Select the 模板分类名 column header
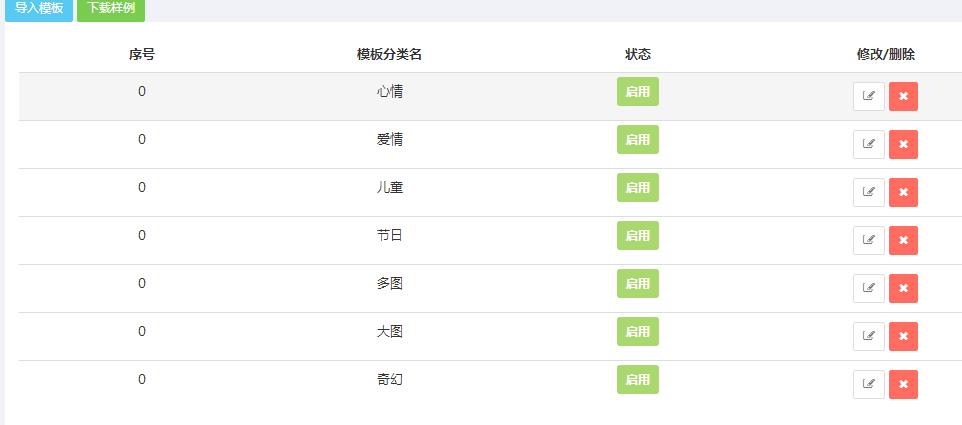 (390, 55)
